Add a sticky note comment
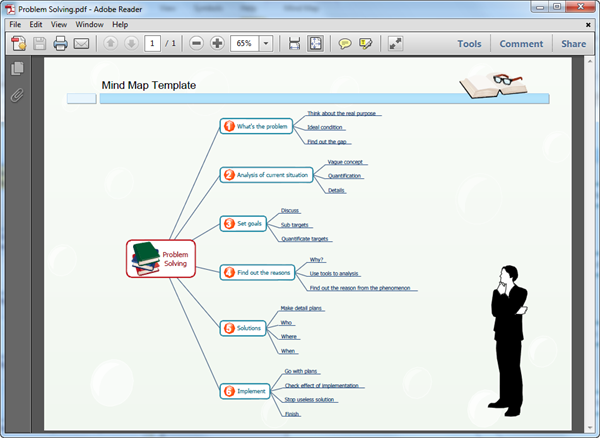 point(345,44)
